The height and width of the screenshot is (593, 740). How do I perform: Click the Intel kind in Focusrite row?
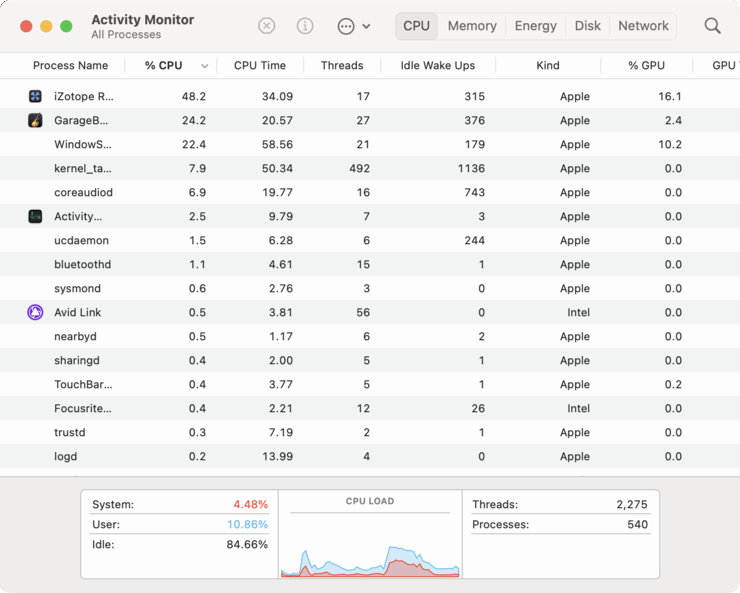tap(578, 409)
